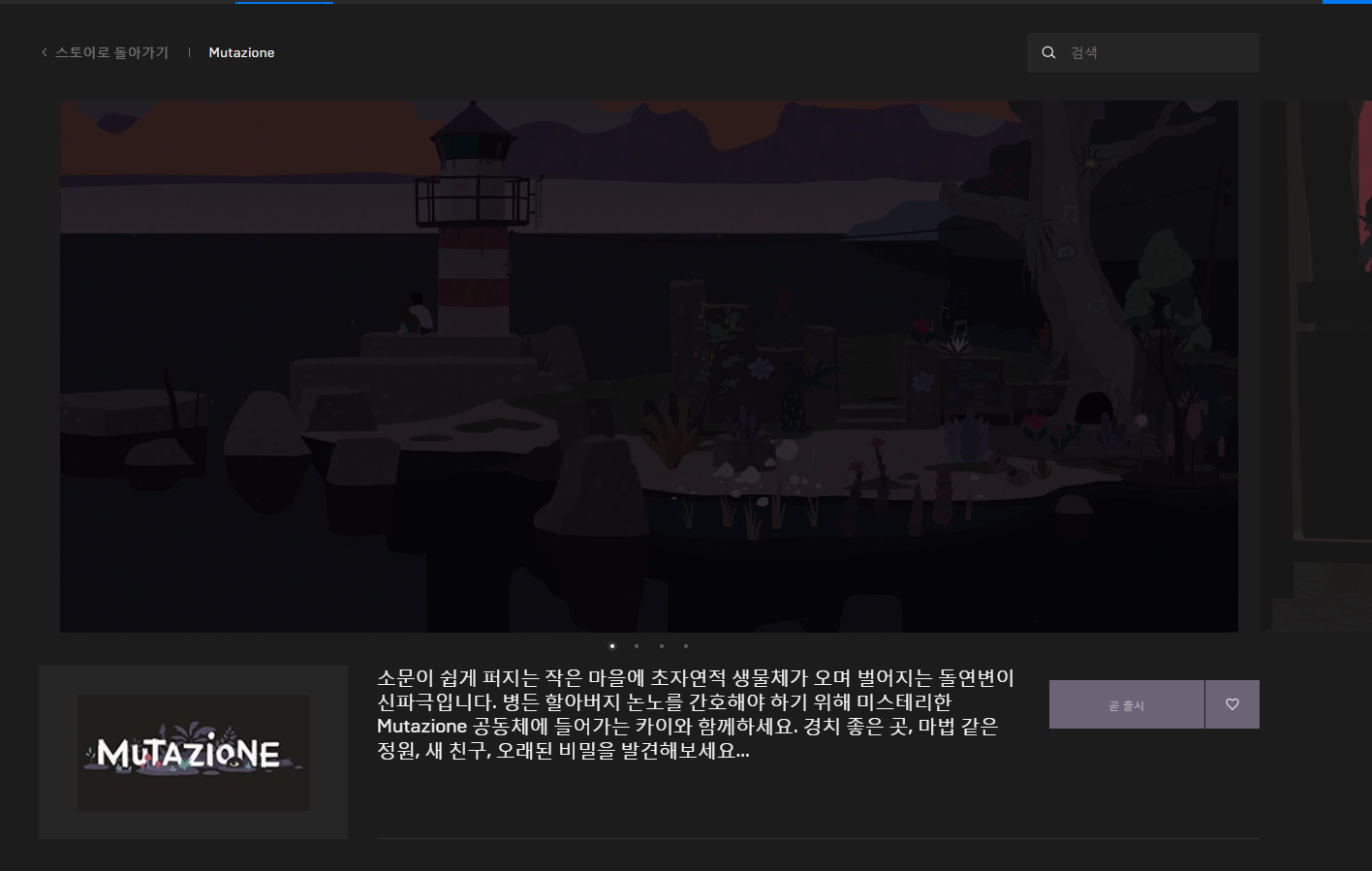Show the next partially visible carousel slide

pos(1318,366)
